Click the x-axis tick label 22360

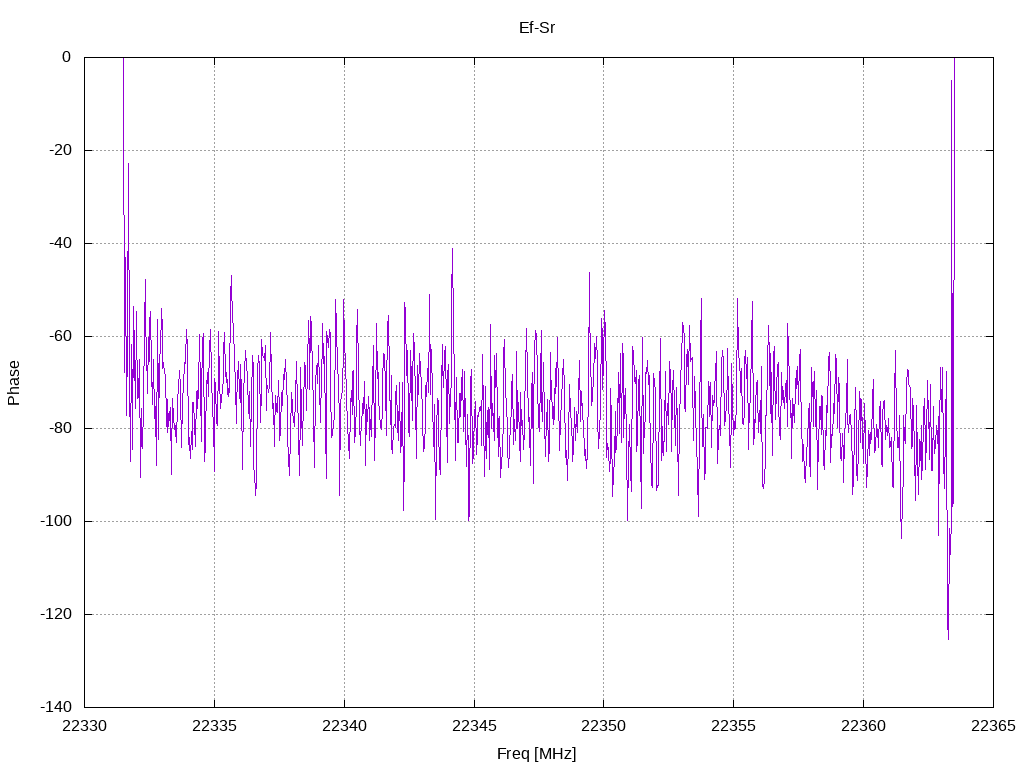tap(863, 726)
